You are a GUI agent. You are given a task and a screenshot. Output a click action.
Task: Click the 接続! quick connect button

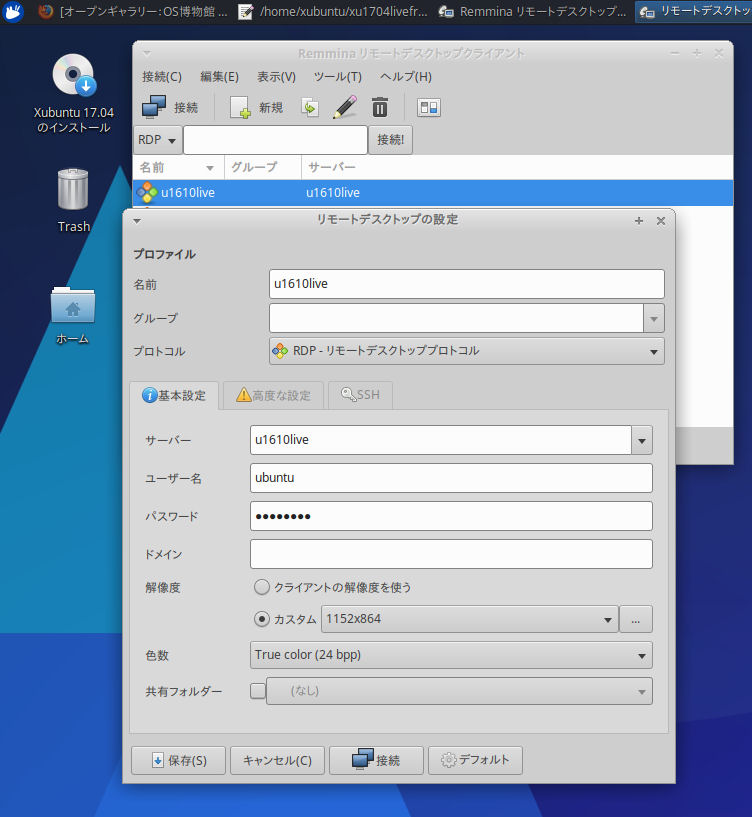coord(390,140)
